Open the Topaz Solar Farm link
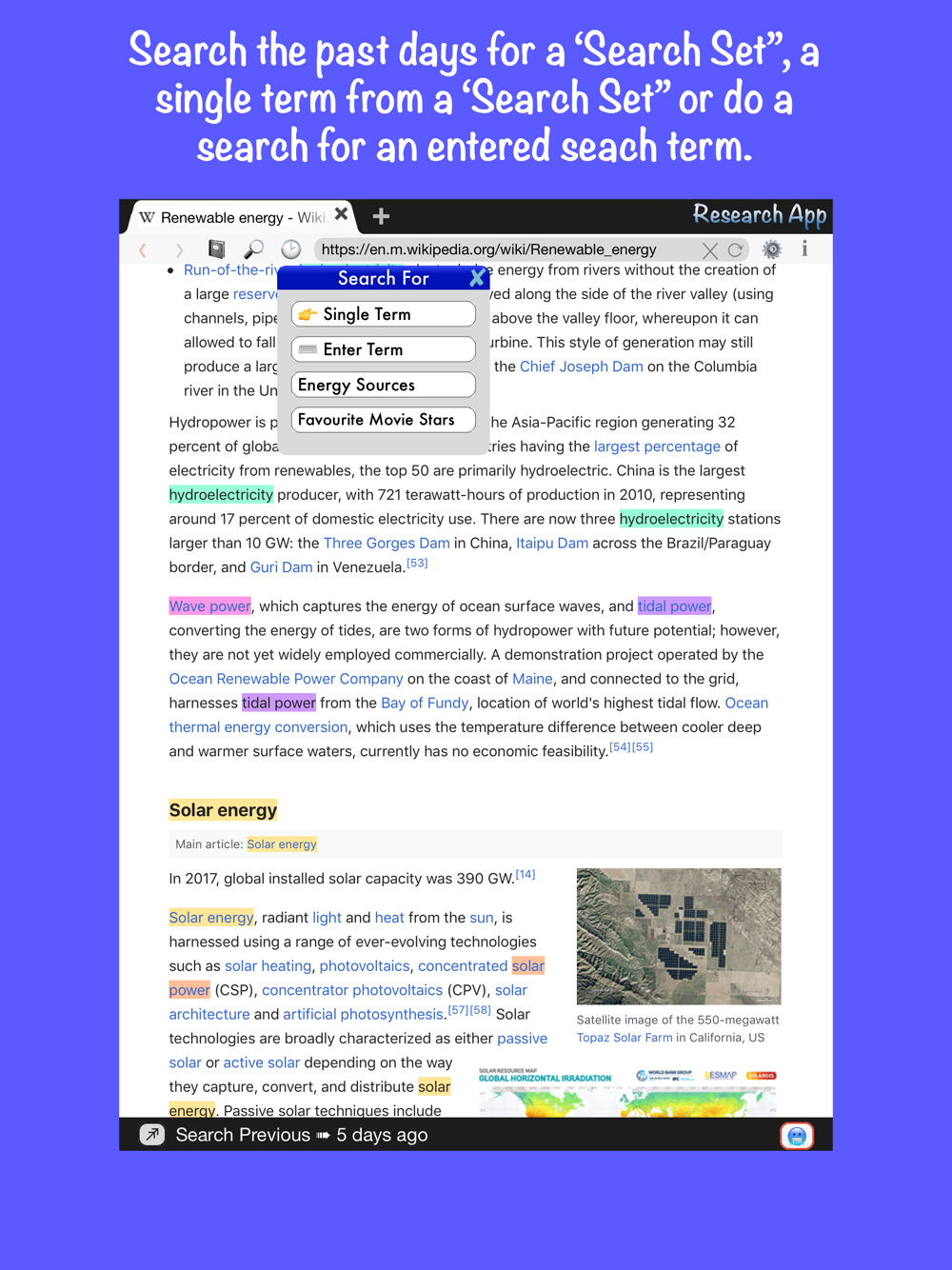Image resolution: width=952 pixels, height=1270 pixels. pyautogui.click(x=625, y=1038)
